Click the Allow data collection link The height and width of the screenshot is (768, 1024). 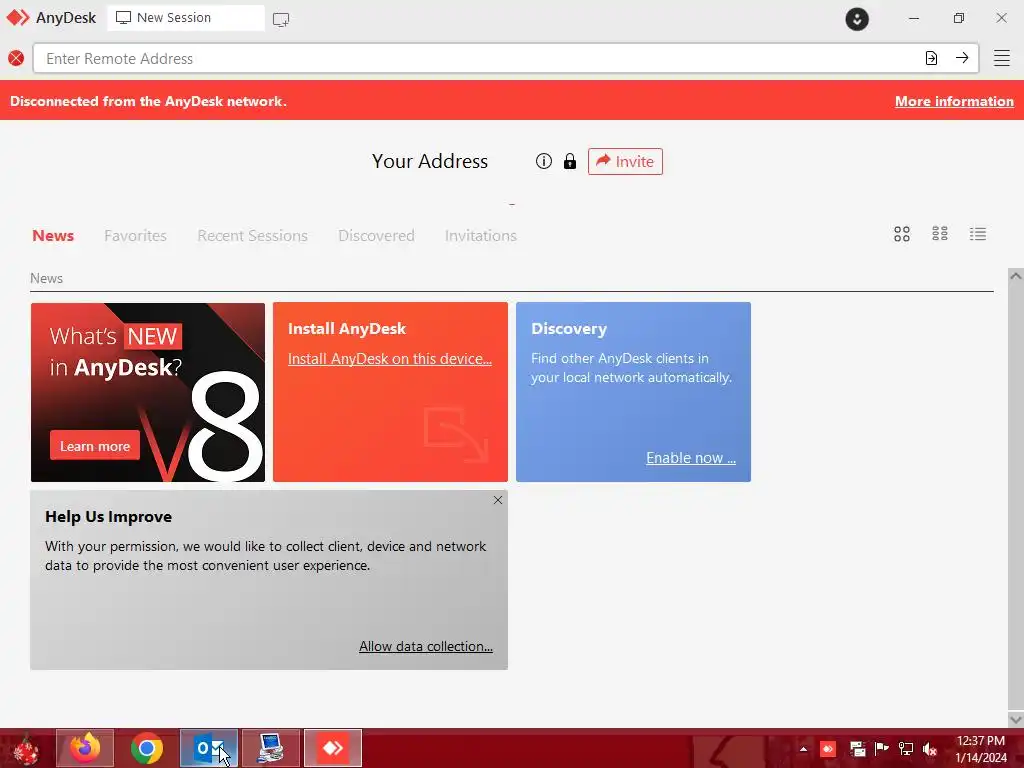pyautogui.click(x=426, y=646)
